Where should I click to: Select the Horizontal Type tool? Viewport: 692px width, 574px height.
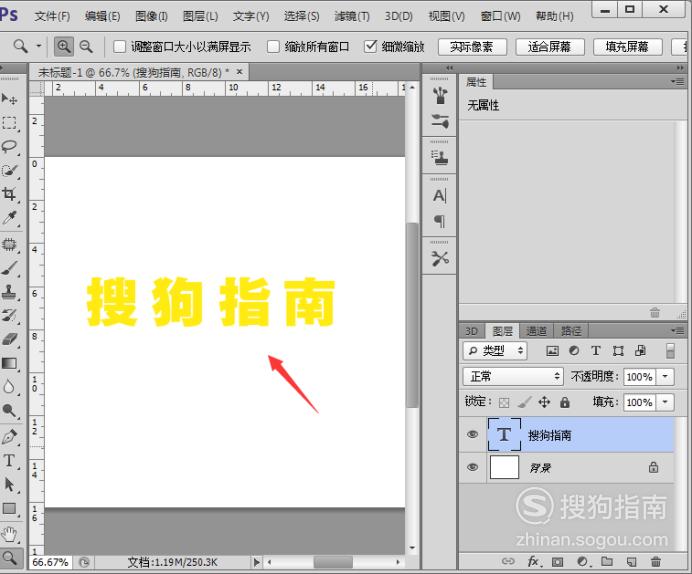(9, 461)
